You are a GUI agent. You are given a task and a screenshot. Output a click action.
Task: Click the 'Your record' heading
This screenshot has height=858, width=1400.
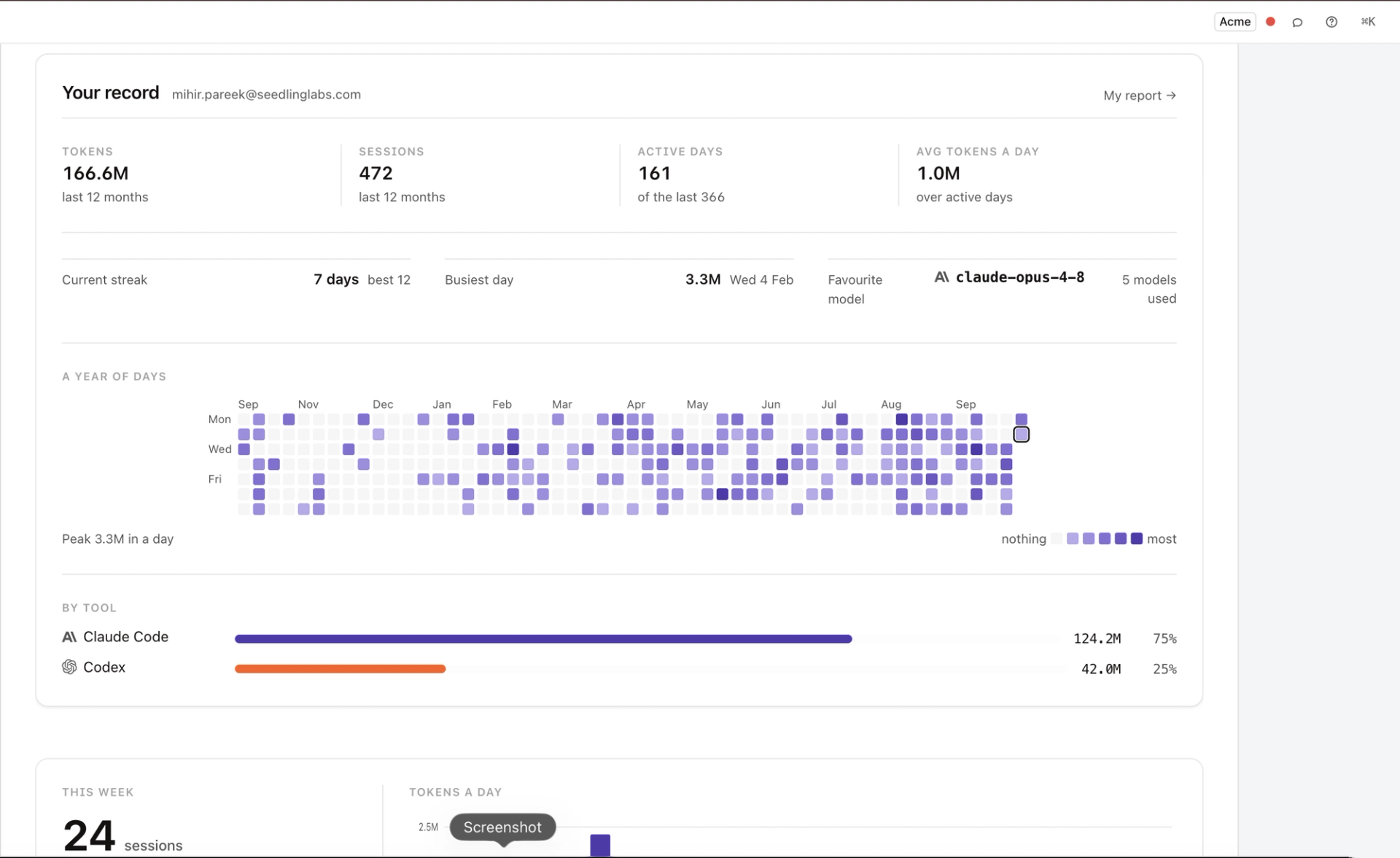coord(110,93)
